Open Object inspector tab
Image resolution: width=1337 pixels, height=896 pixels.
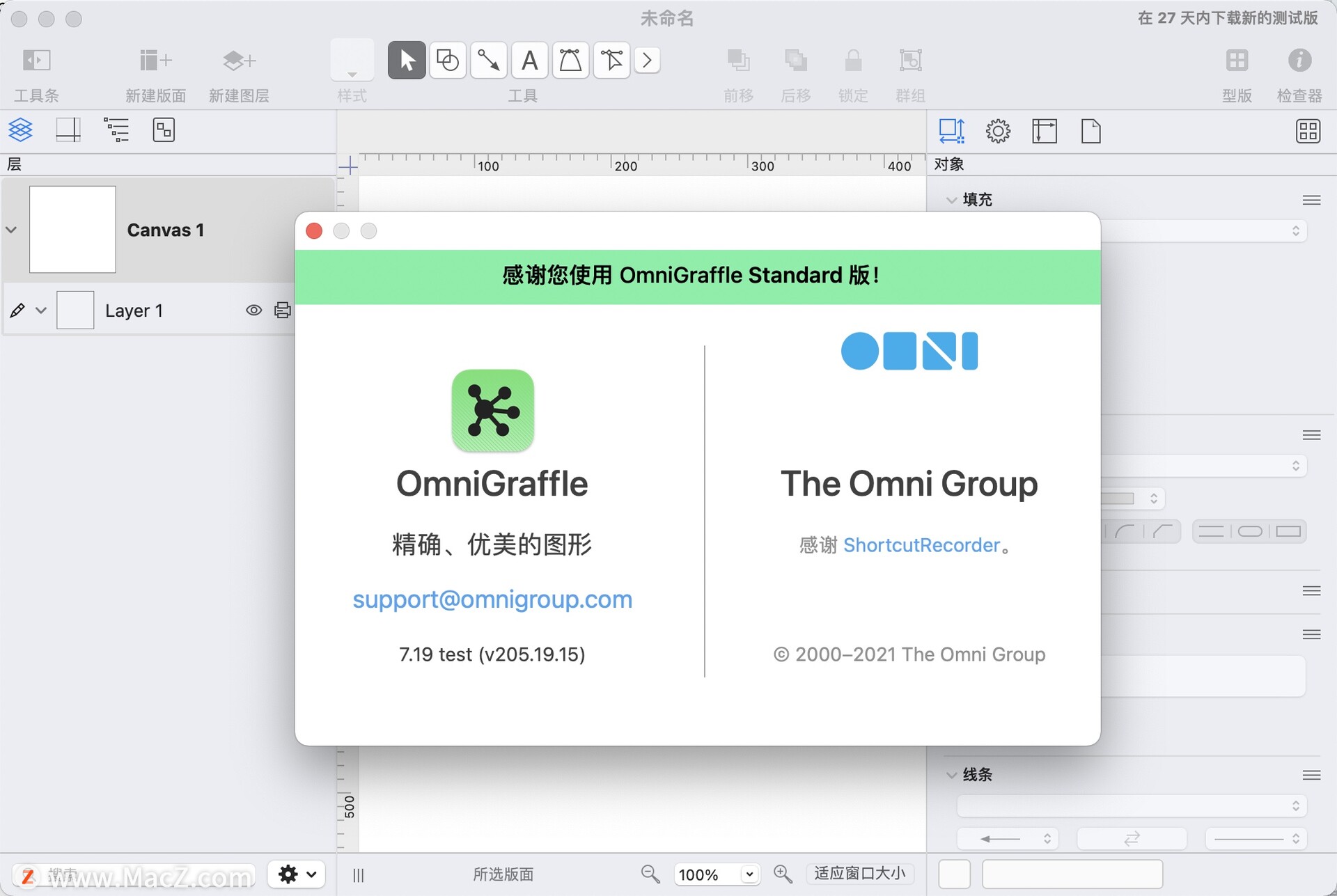[x=952, y=131]
